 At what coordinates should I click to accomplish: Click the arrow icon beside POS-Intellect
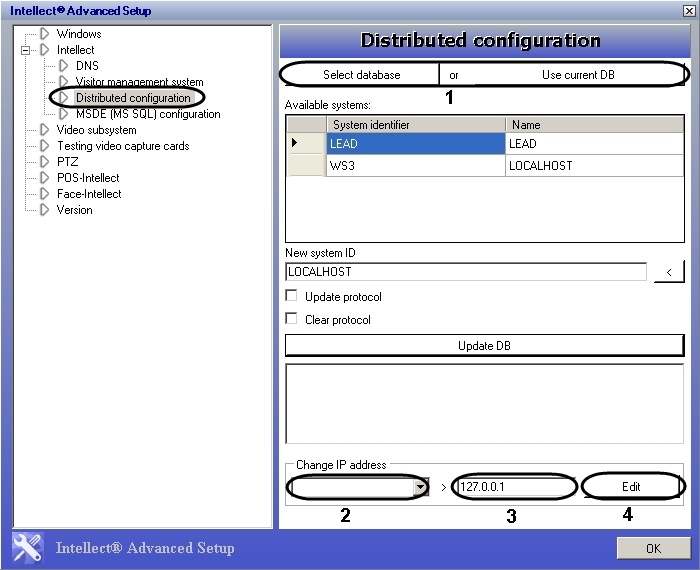(44, 178)
